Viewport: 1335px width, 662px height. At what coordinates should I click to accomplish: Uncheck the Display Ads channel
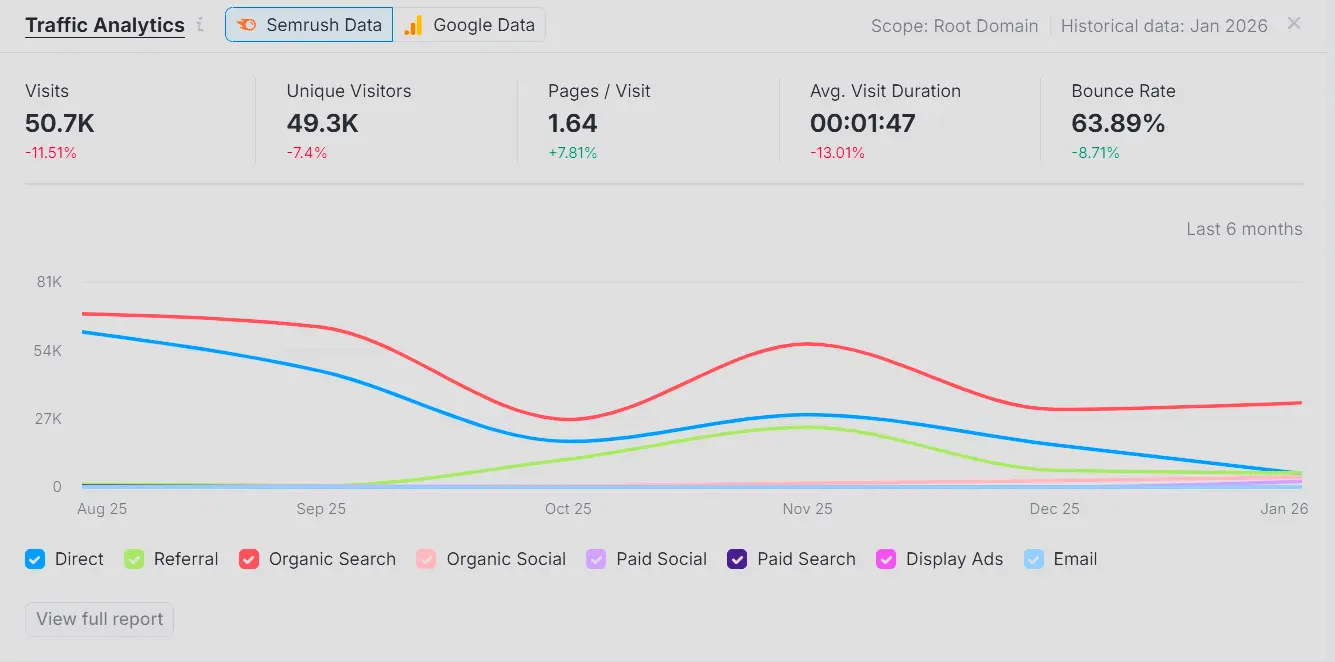pyautogui.click(x=886, y=559)
